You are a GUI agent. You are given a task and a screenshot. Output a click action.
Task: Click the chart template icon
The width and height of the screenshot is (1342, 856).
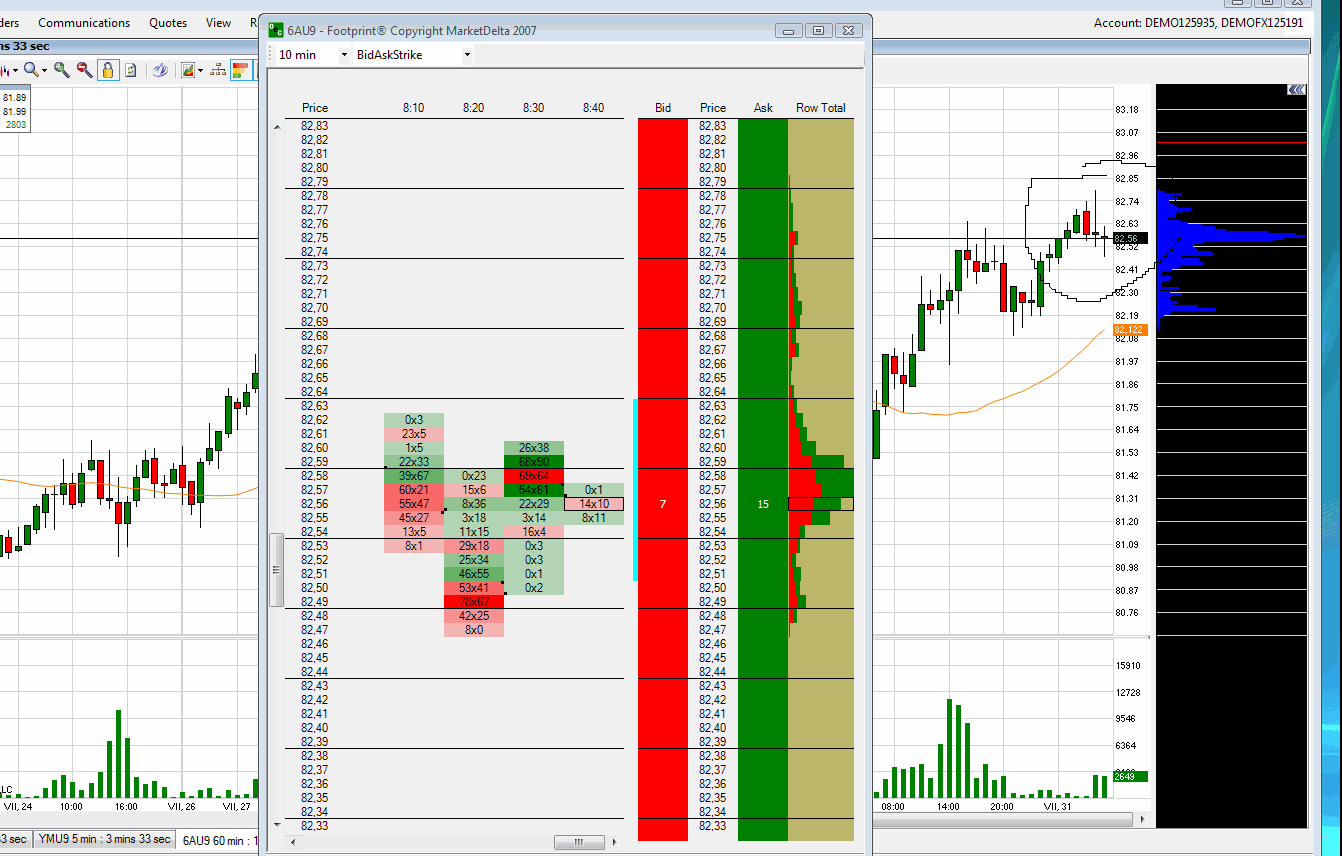click(x=188, y=70)
